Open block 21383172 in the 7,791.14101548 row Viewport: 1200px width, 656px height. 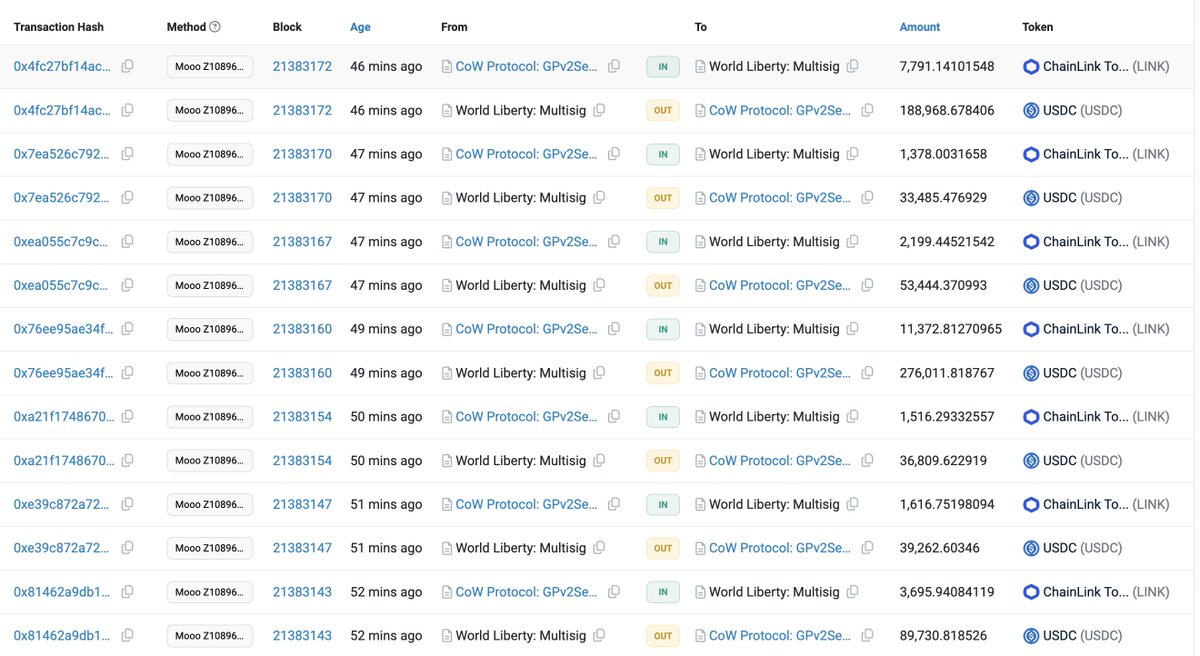point(302,66)
